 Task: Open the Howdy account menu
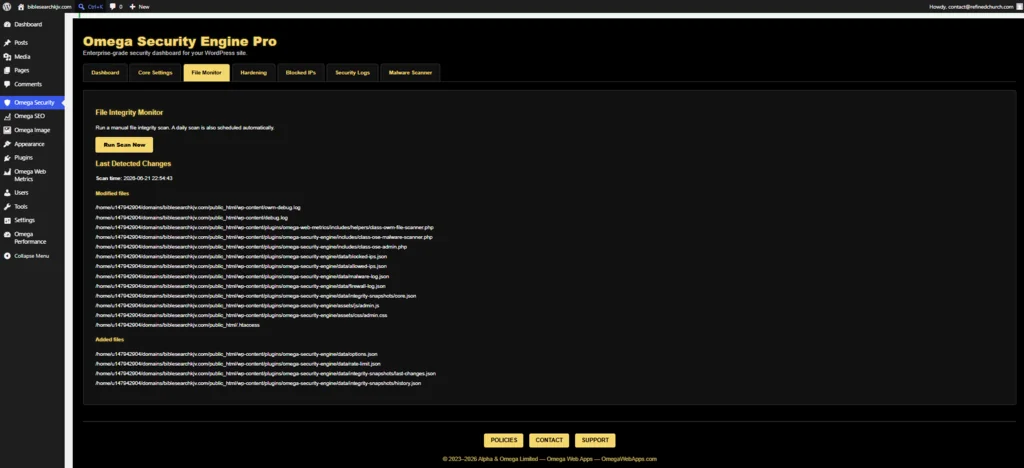(976, 7)
